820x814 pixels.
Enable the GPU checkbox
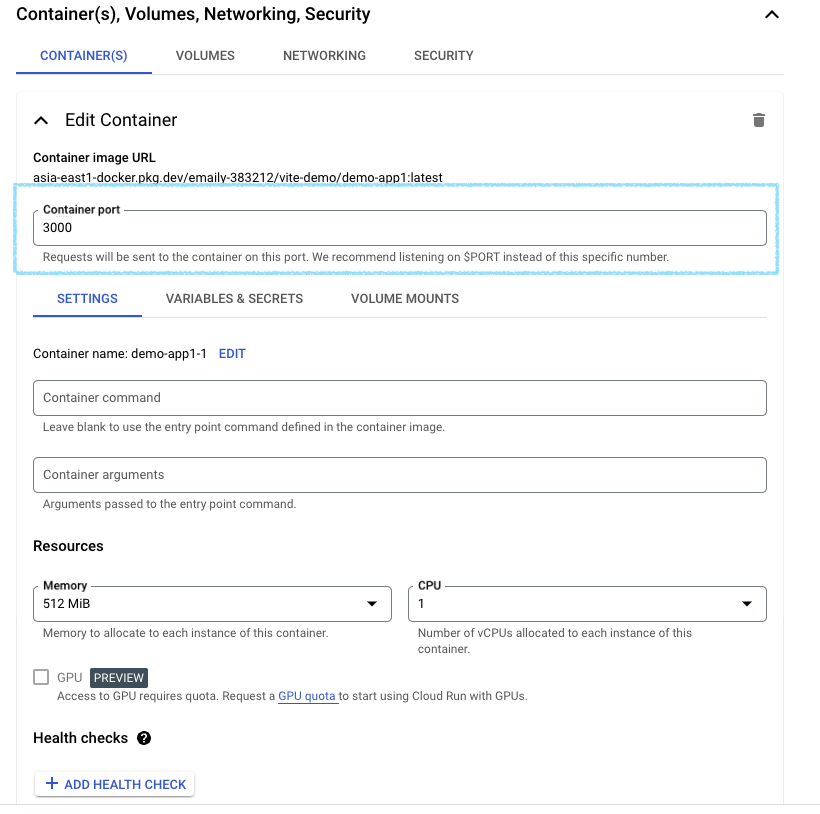(41, 677)
